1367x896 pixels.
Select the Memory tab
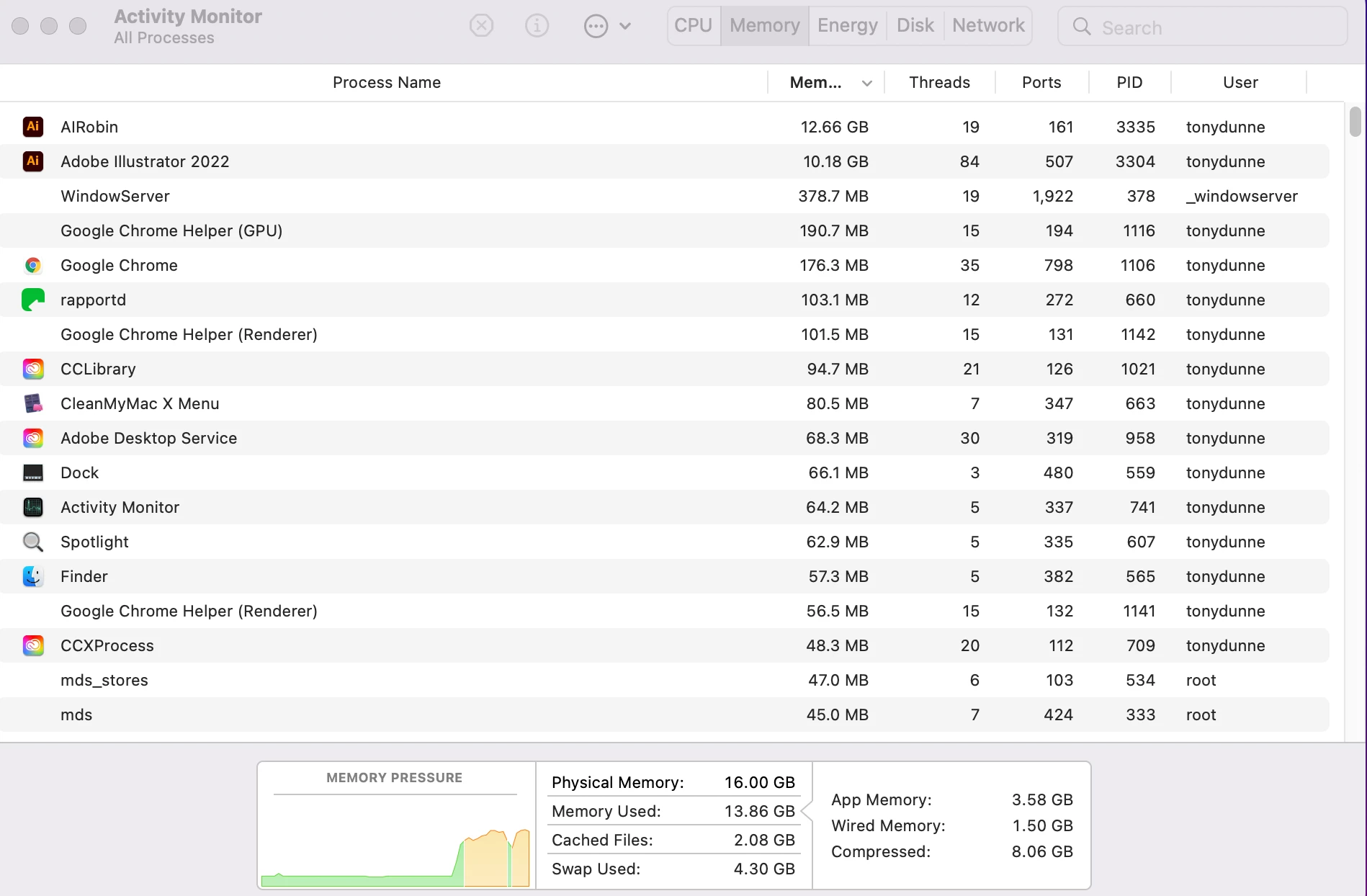(765, 26)
